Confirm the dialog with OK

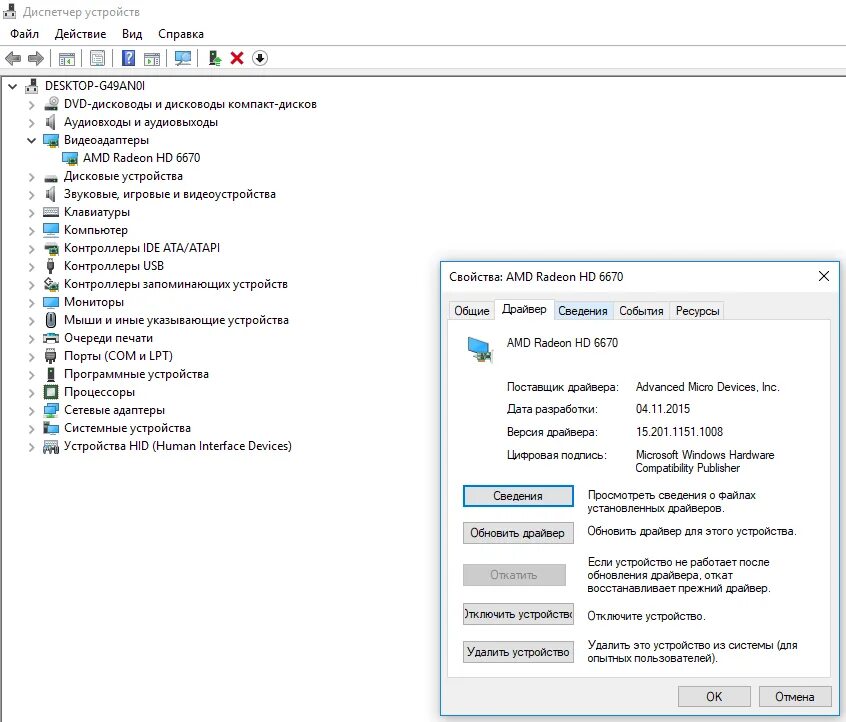(x=714, y=697)
